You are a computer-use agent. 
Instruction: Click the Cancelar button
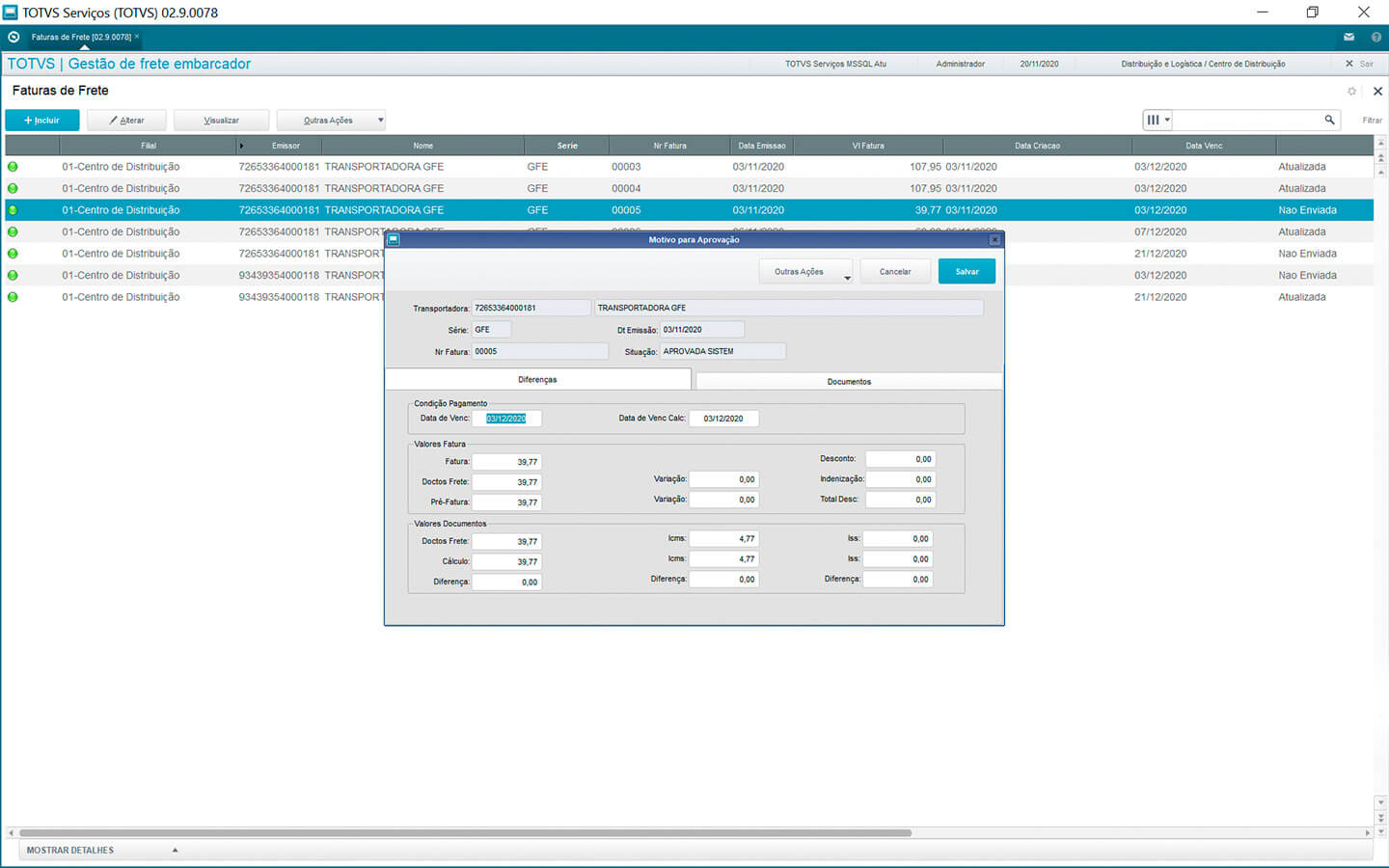click(x=895, y=272)
